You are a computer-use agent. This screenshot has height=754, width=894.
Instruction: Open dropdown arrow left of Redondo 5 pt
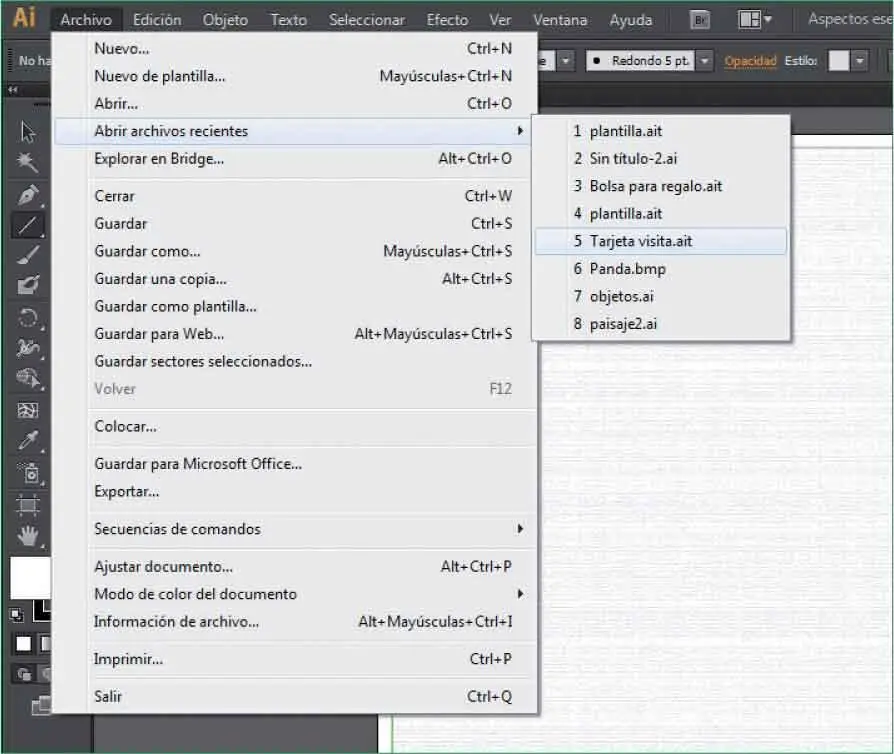pyautogui.click(x=566, y=60)
